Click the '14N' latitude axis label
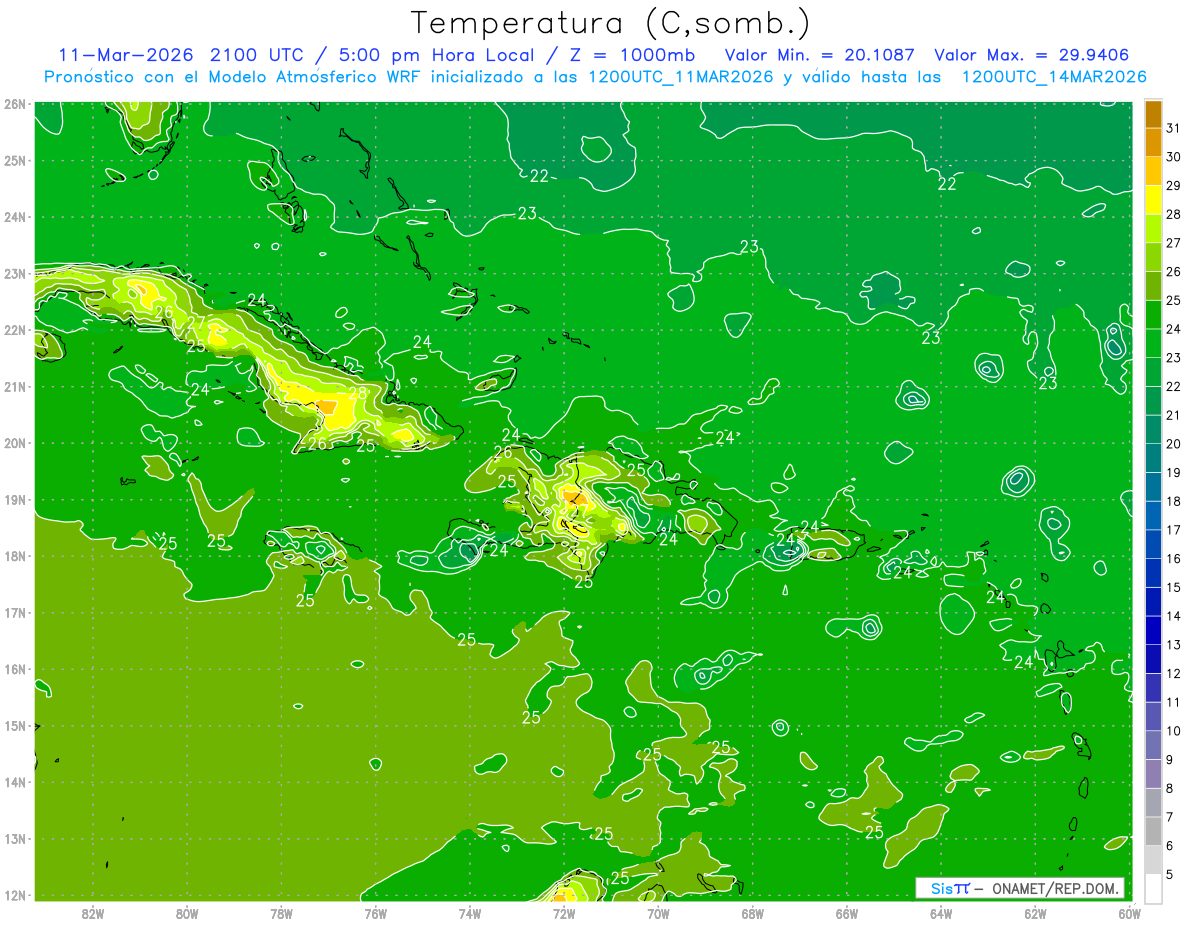 tap(15, 782)
